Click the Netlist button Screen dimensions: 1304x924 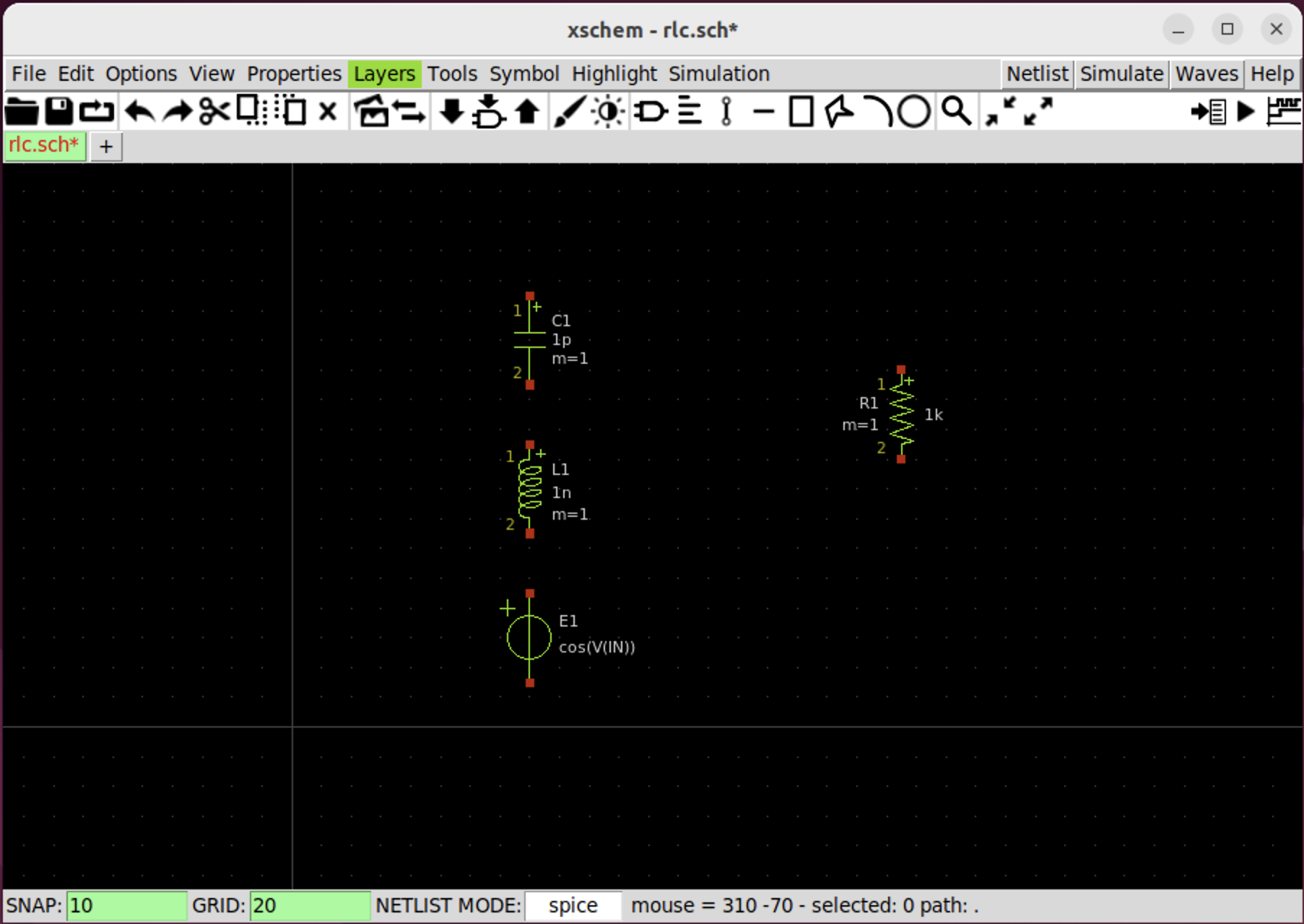tap(1037, 74)
